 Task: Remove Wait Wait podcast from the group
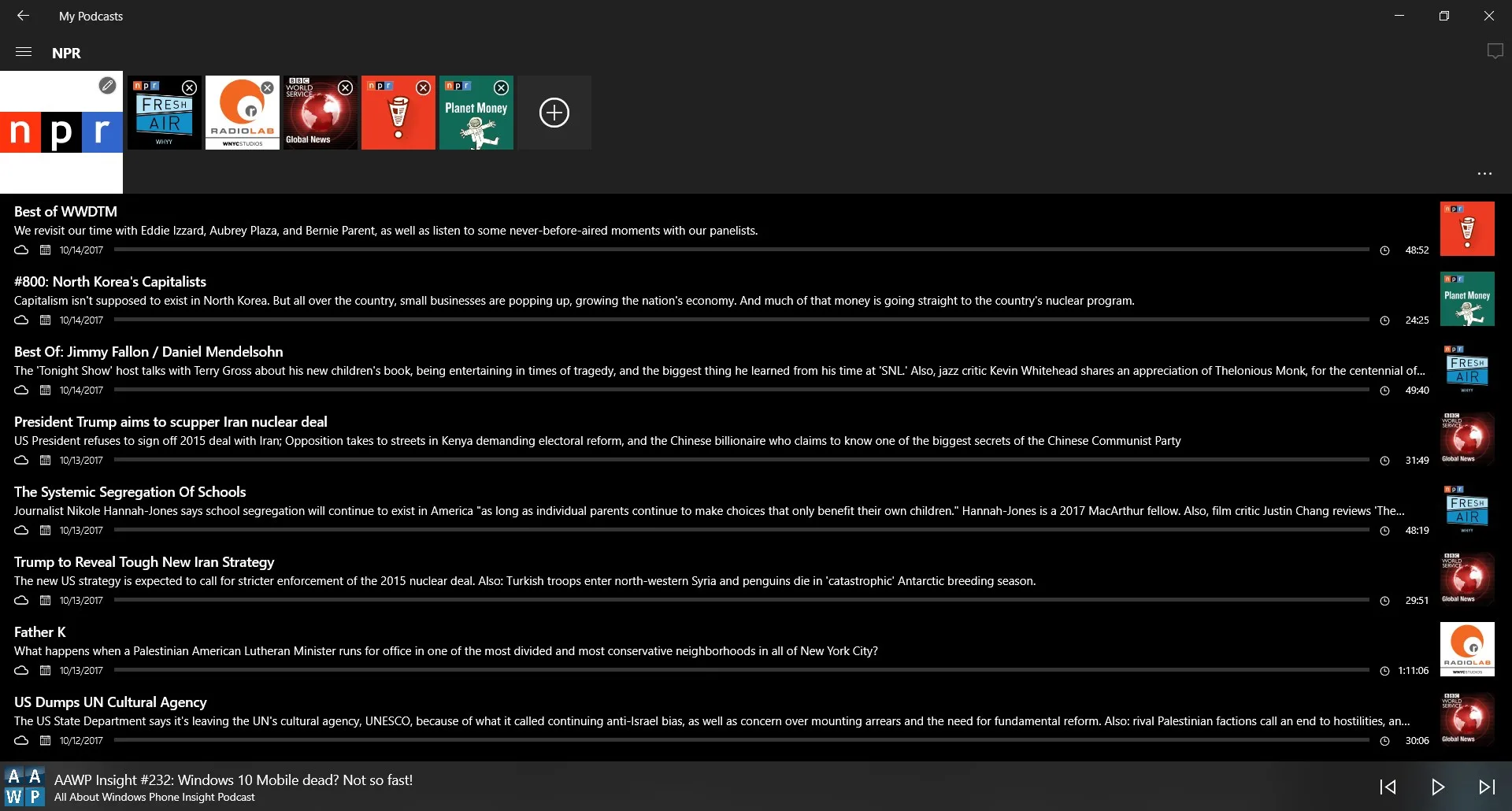423,87
